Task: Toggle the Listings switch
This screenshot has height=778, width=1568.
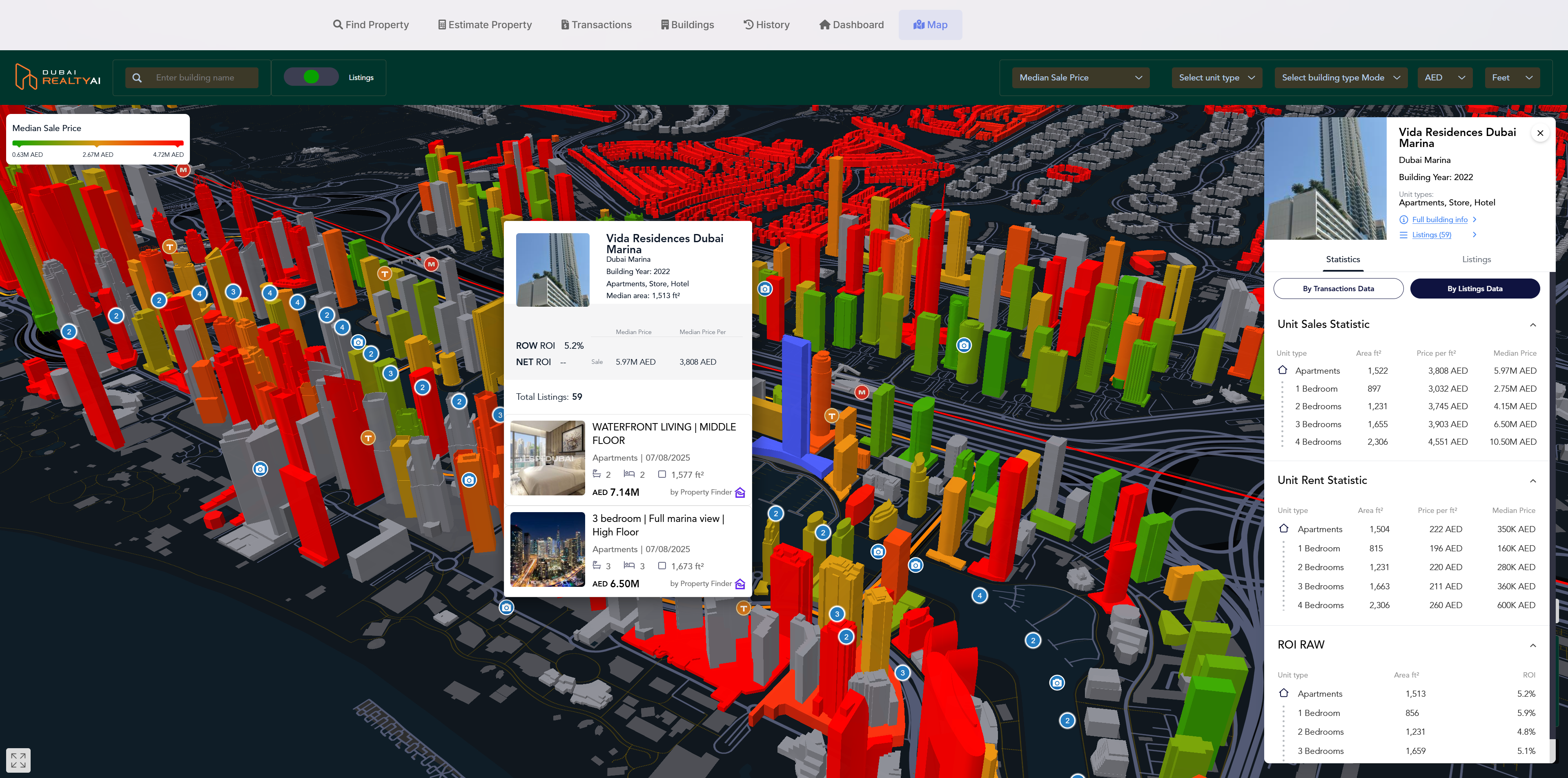Action: (311, 77)
